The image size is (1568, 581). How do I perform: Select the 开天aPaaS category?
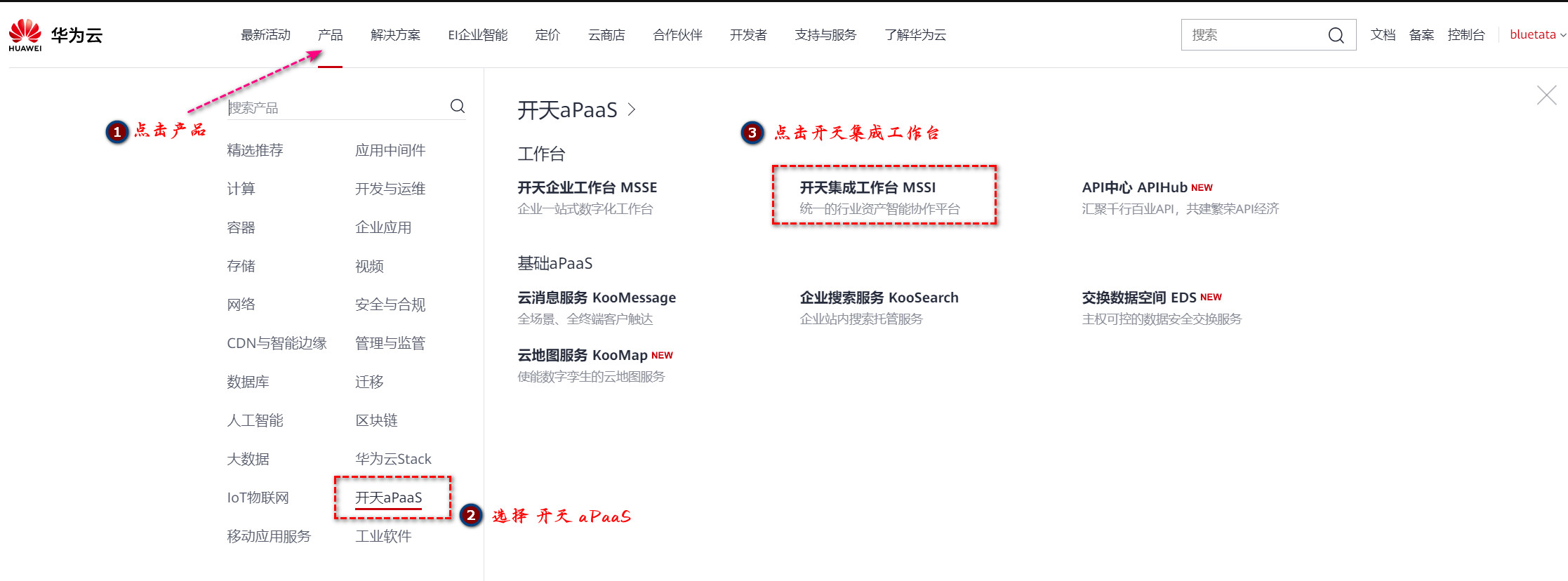point(389,497)
